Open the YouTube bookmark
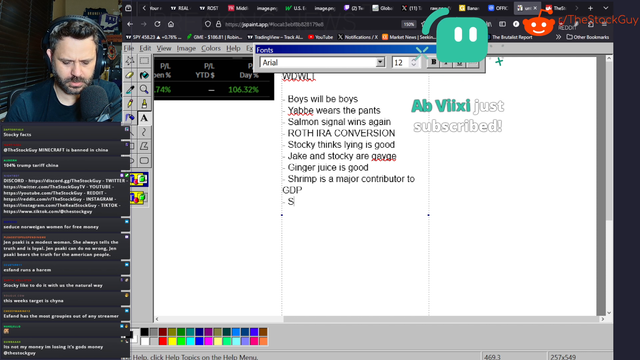 click(320, 37)
